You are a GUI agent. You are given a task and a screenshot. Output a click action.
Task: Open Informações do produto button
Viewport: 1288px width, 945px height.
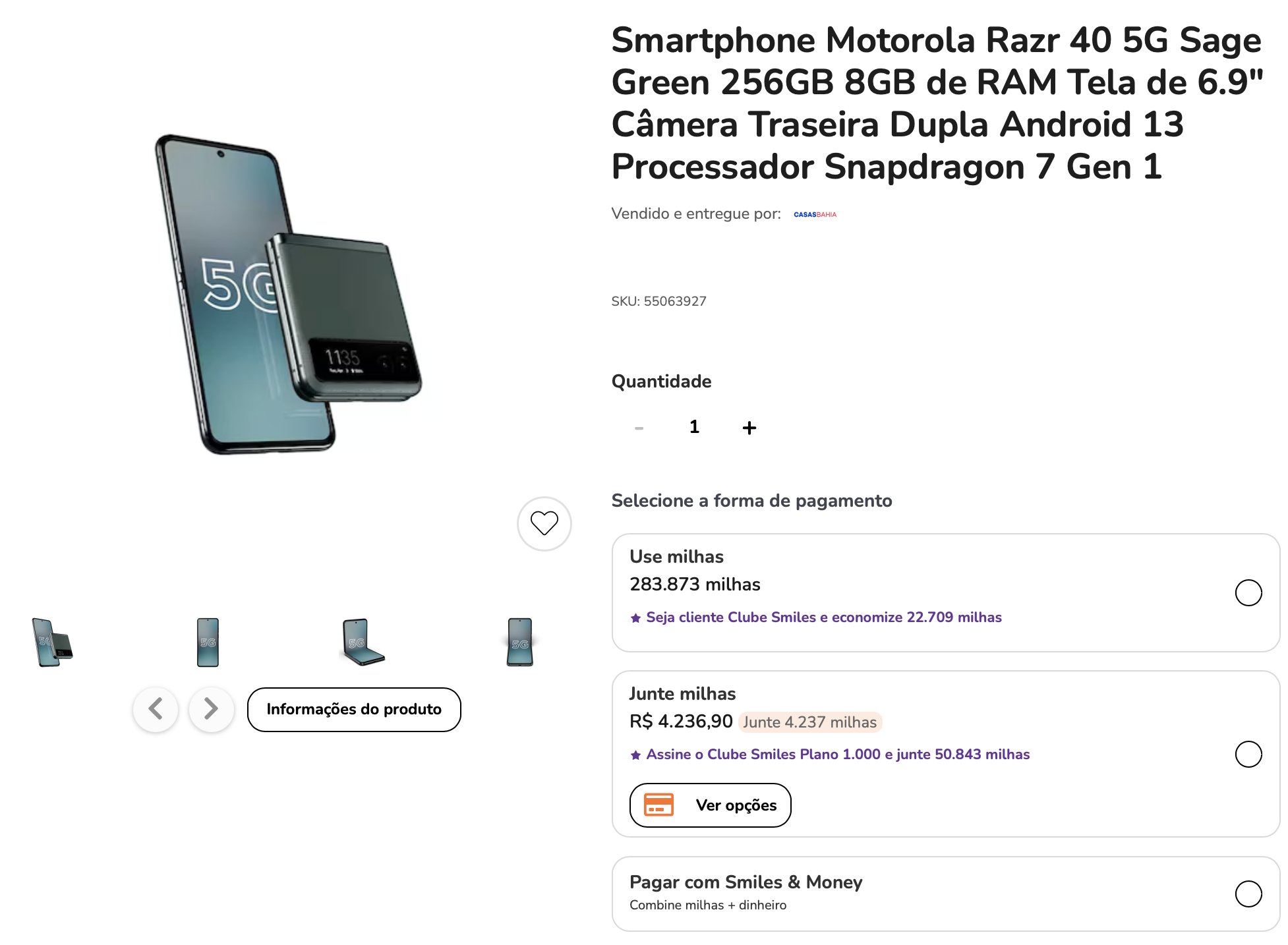click(354, 709)
